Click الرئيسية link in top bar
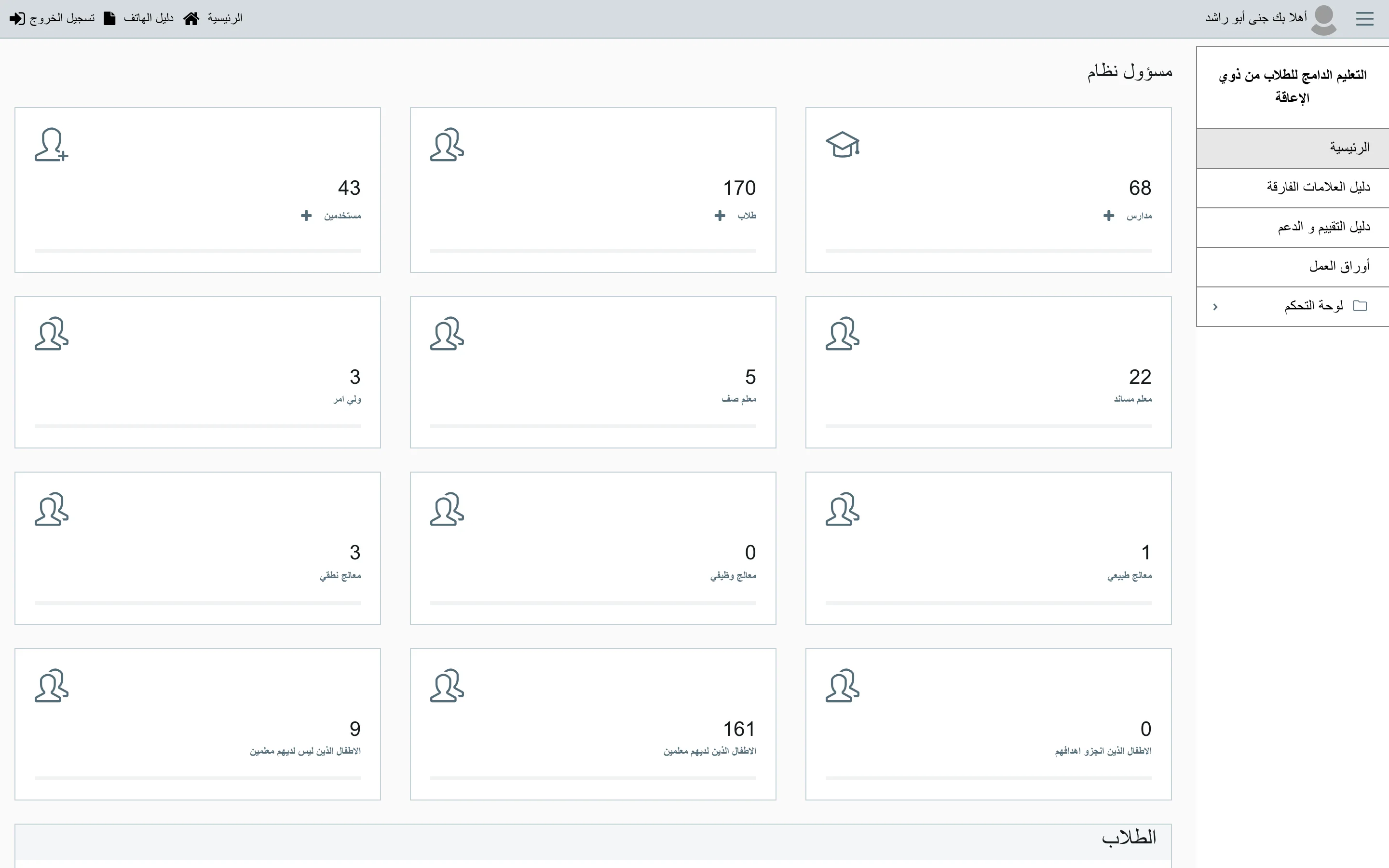Viewport: 1389px width, 868px height. (x=225, y=18)
